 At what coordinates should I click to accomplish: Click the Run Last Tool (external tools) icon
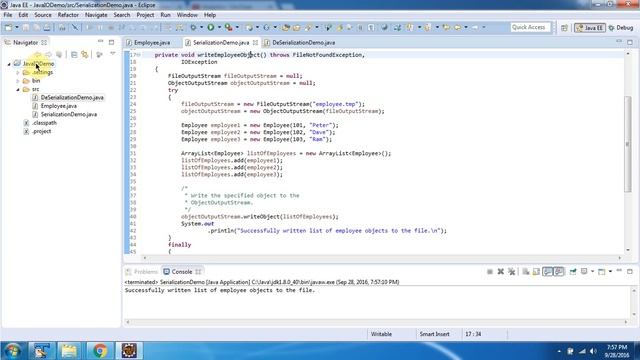[229, 27]
